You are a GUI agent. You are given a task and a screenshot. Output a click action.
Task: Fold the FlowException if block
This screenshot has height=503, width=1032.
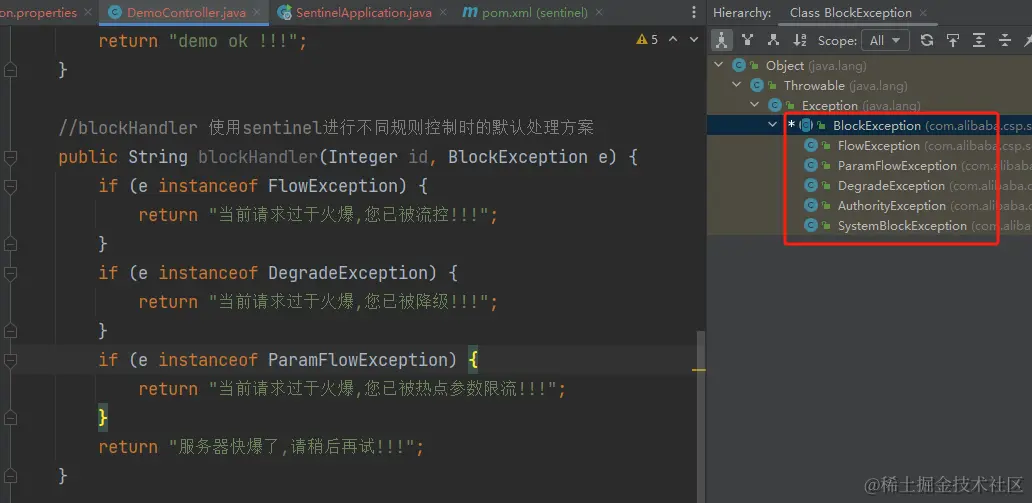(x=10, y=186)
